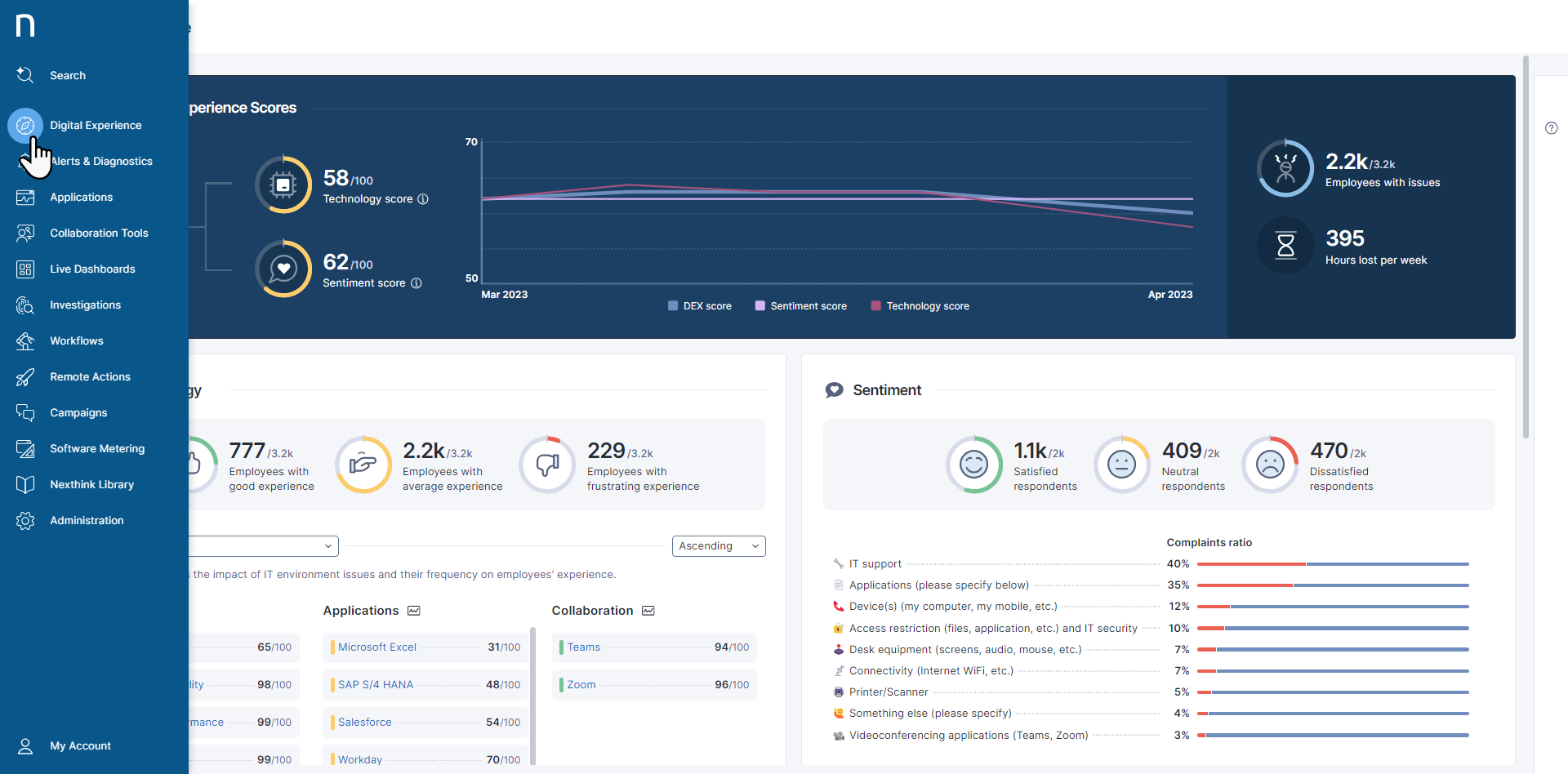Screen dimensions: 1568x774
Task: Toggle Sentiment score series in legend
Action: [x=801, y=306]
